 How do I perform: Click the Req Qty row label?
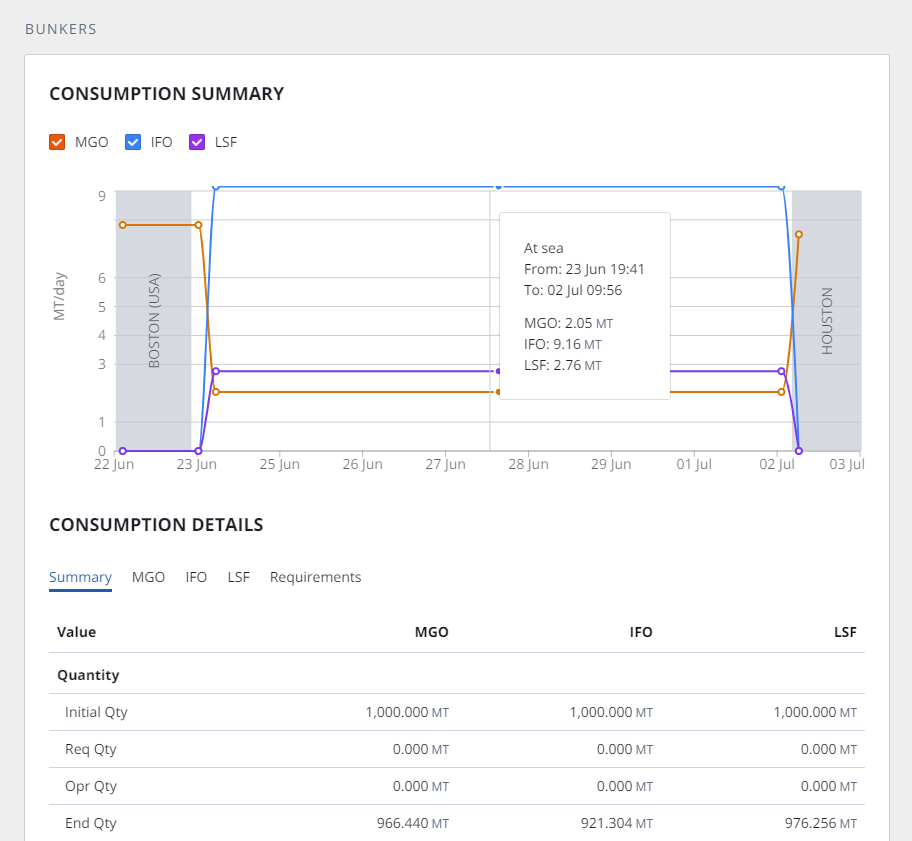click(91, 749)
